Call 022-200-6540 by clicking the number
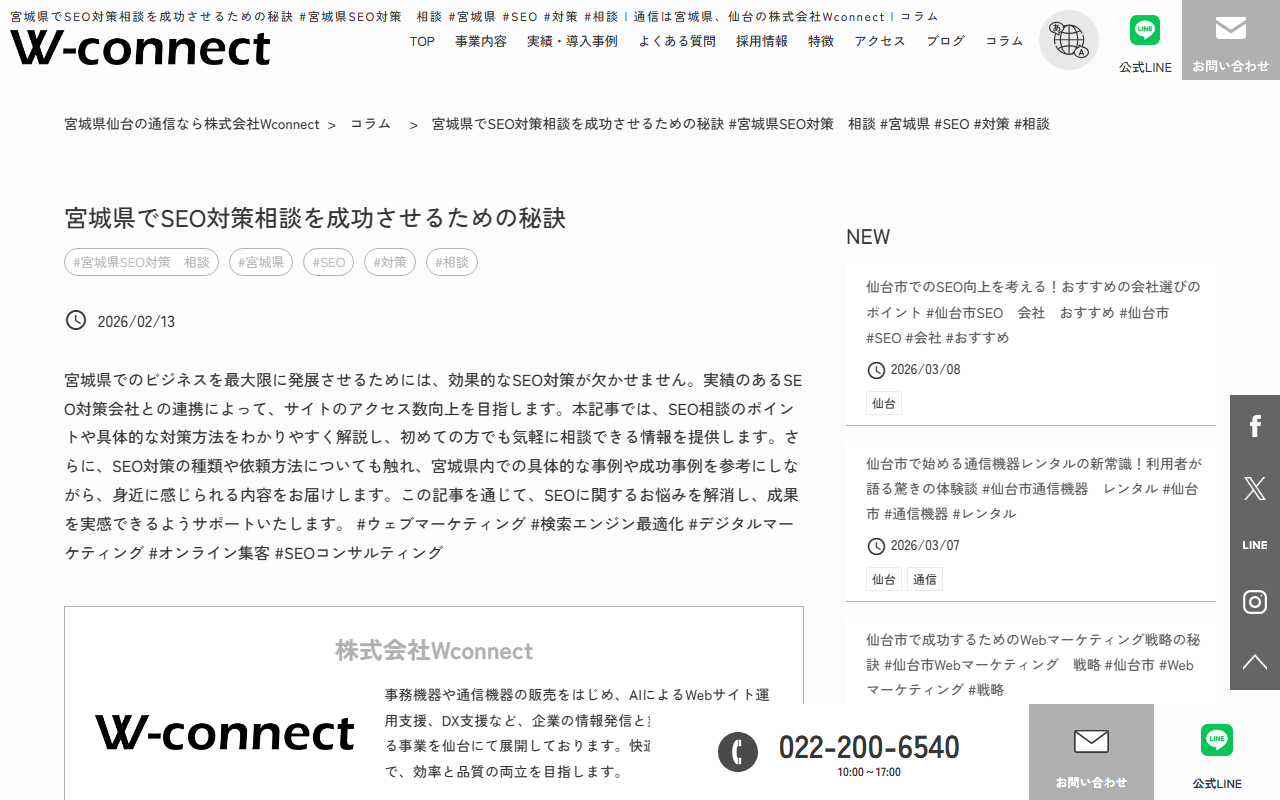The image size is (1280, 800). click(x=868, y=745)
